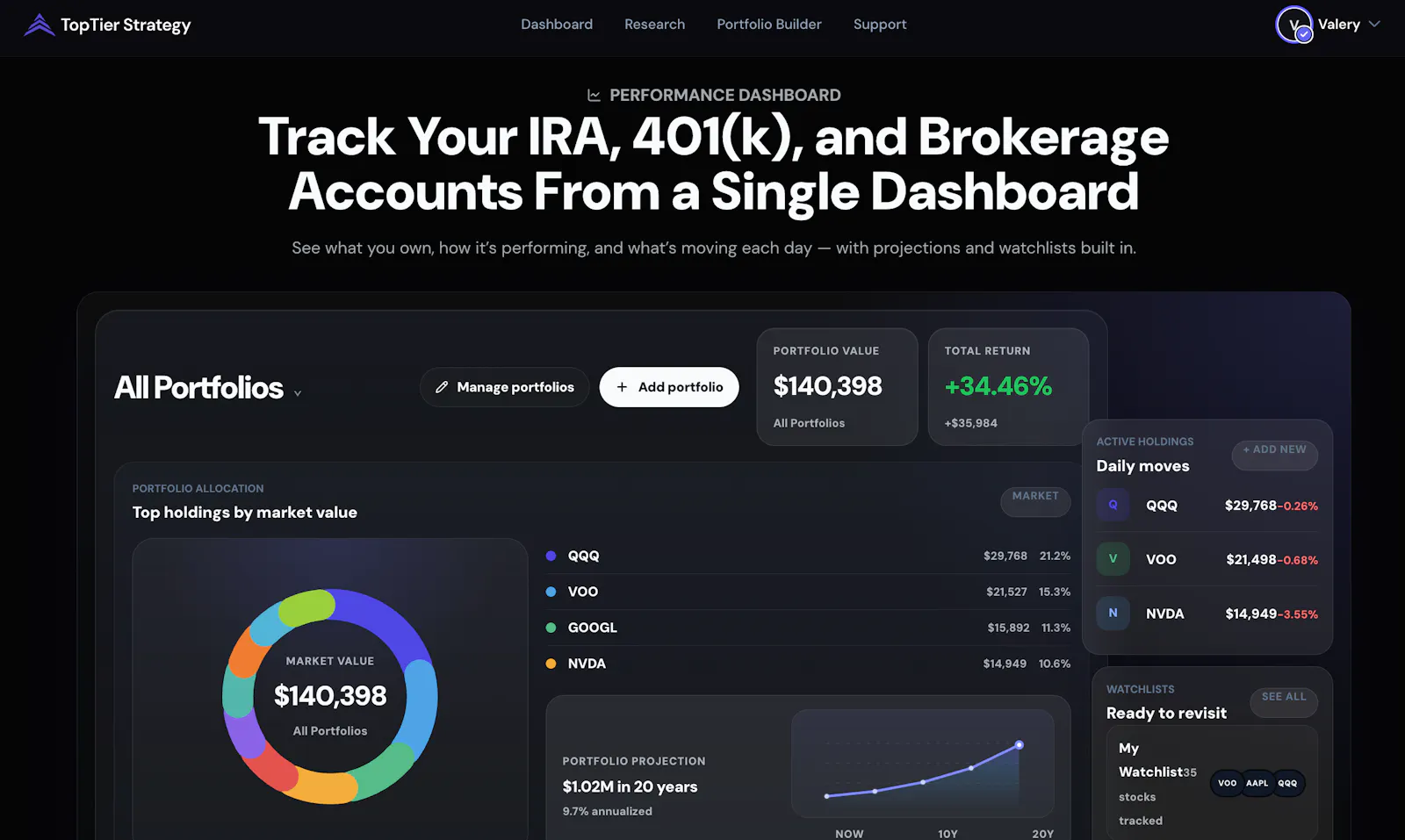Click the -3.55% NVDA daily change
This screenshot has width=1405, height=840.
pos(1298,614)
